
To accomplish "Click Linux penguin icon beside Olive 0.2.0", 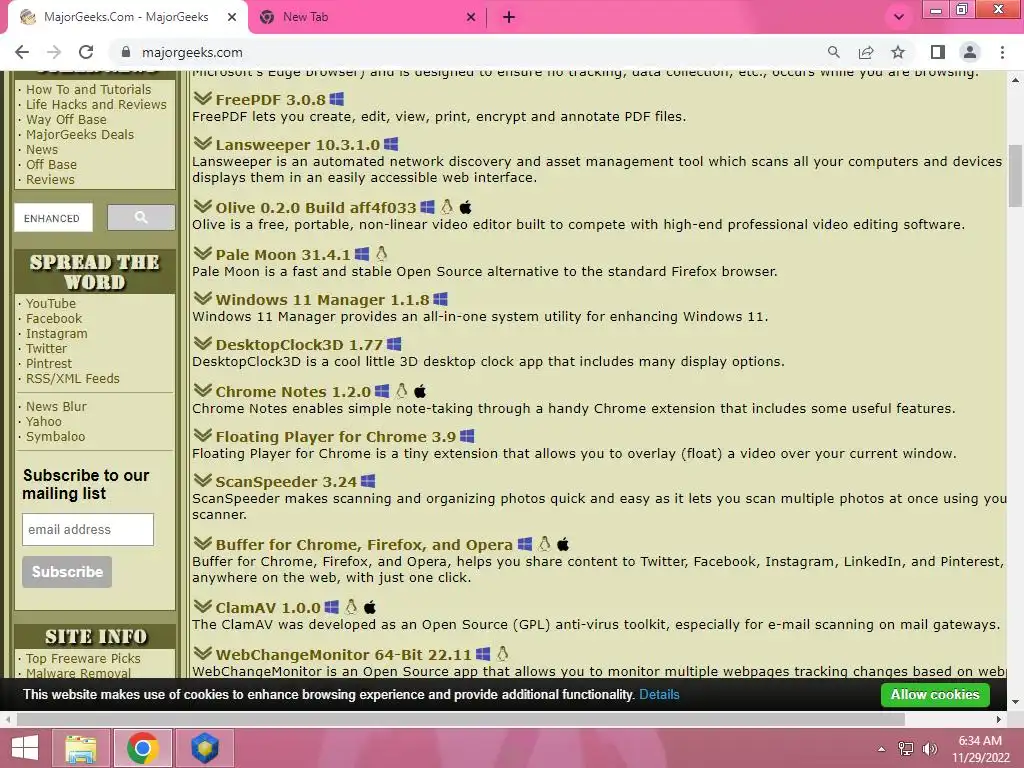I will point(447,207).
